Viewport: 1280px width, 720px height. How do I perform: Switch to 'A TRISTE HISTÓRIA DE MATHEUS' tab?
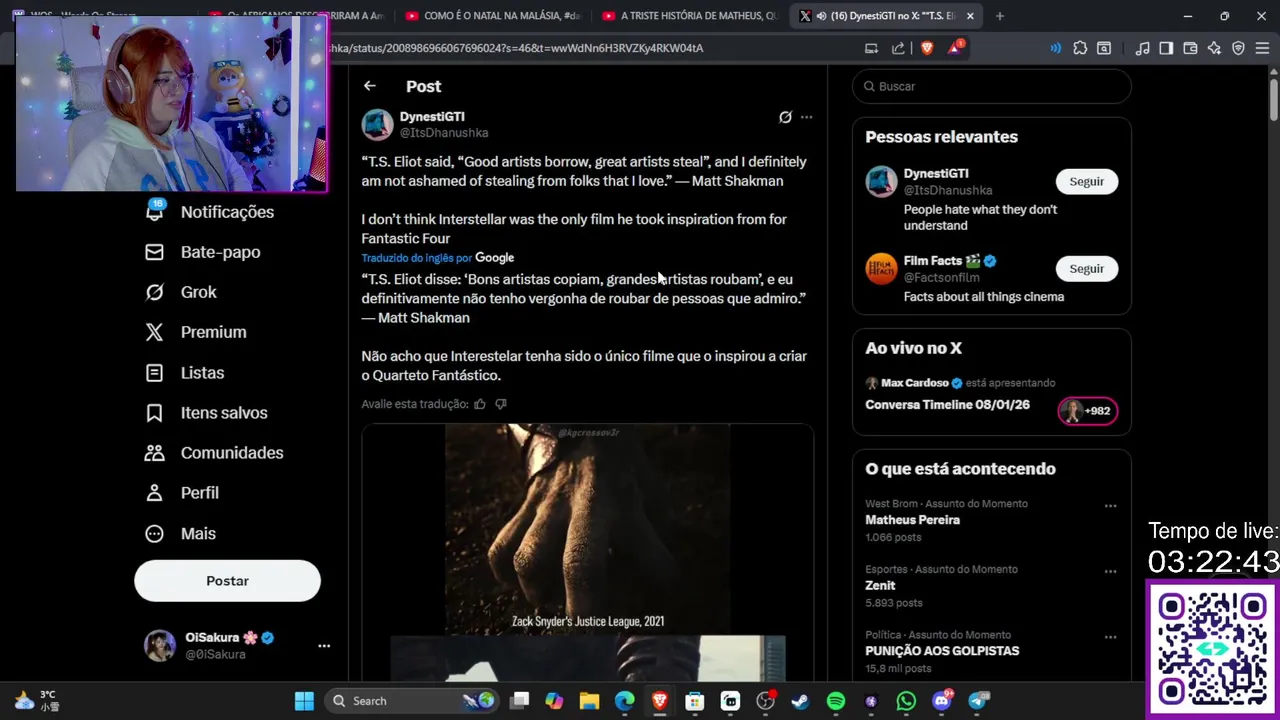coord(689,16)
